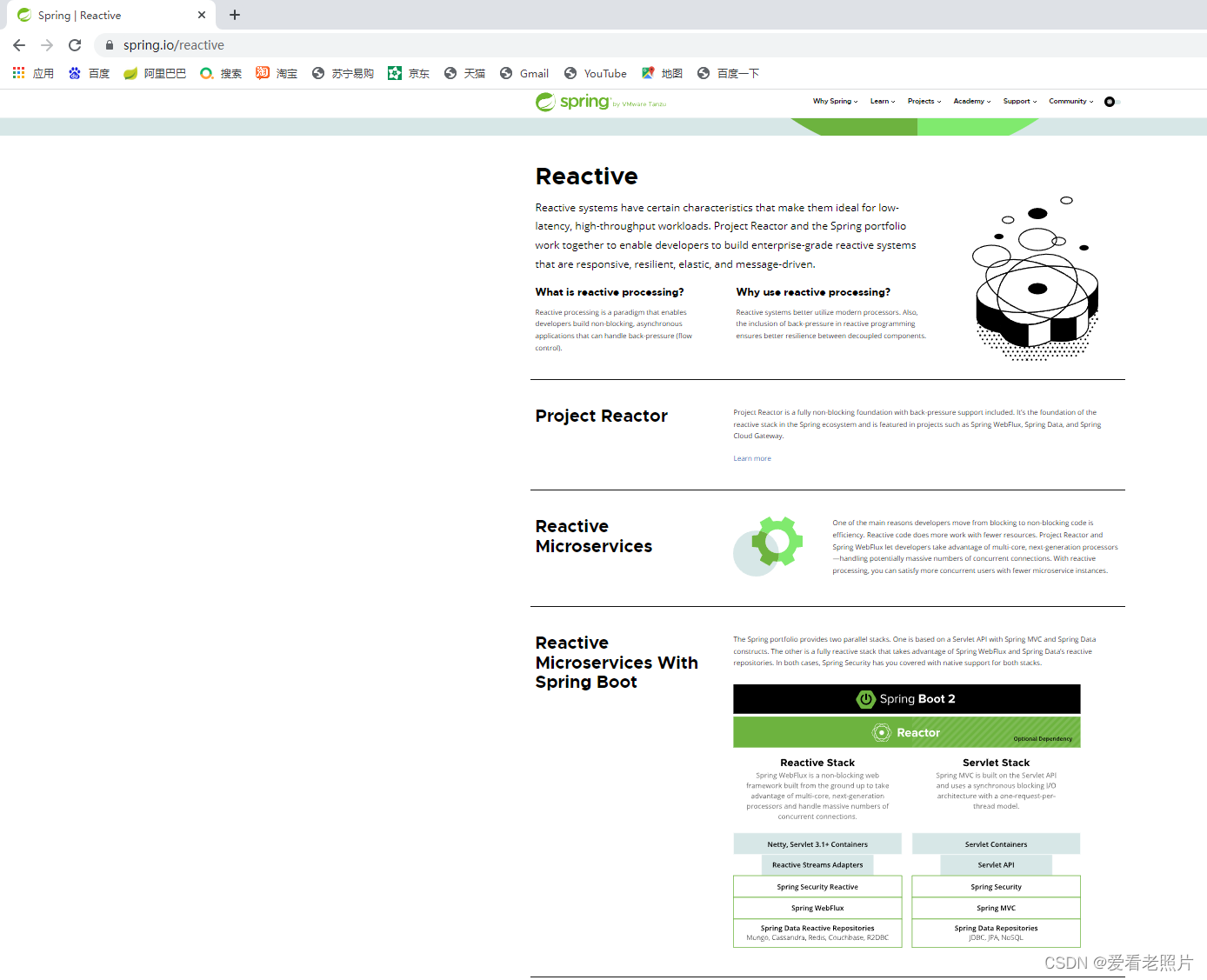This screenshot has height=980, width=1207.
Task: Open a new browser tab
Action: pyautogui.click(x=235, y=15)
